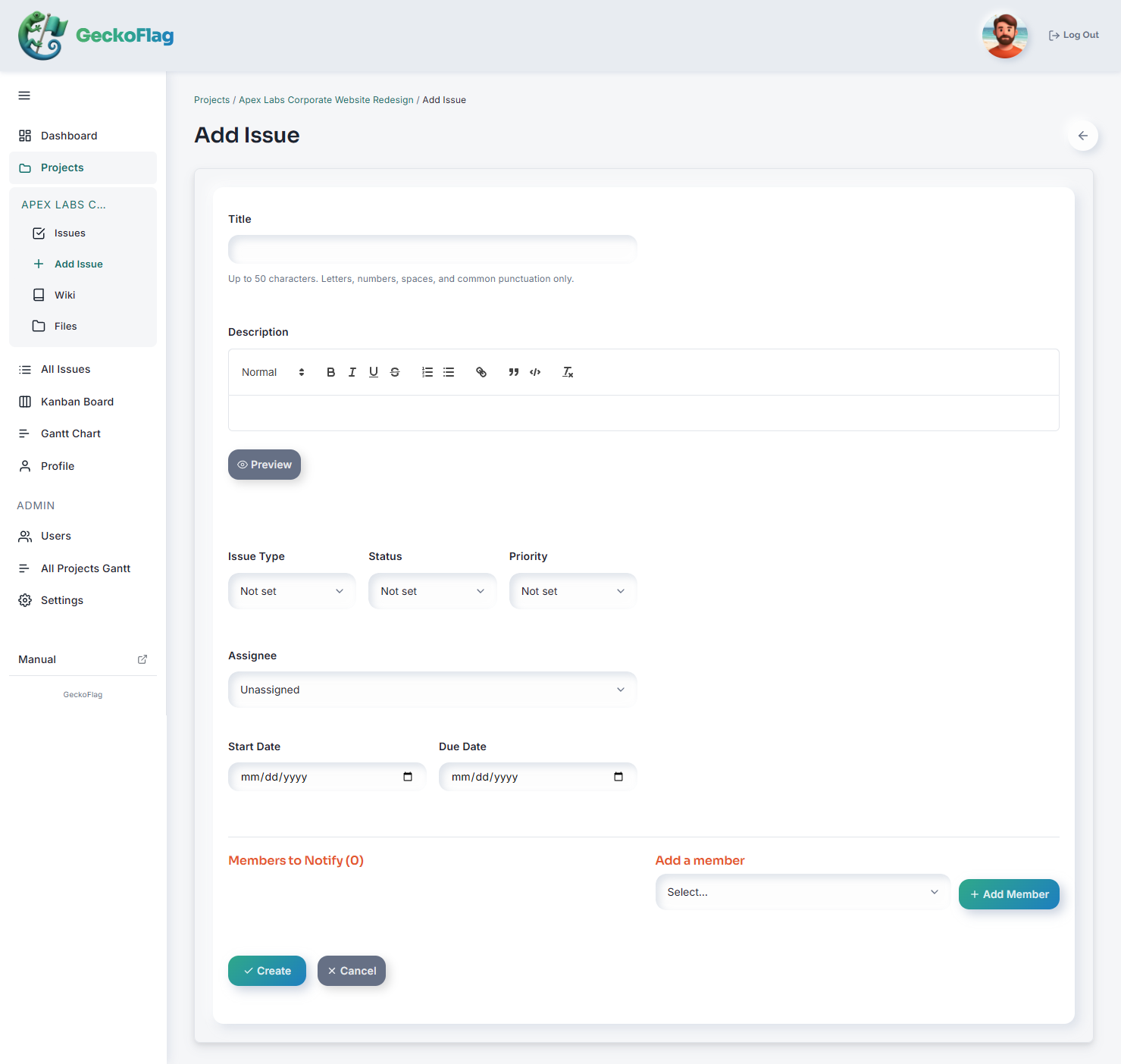Open admin Settings in sidebar
Image resolution: width=1121 pixels, height=1064 pixels.
pyautogui.click(x=83, y=600)
